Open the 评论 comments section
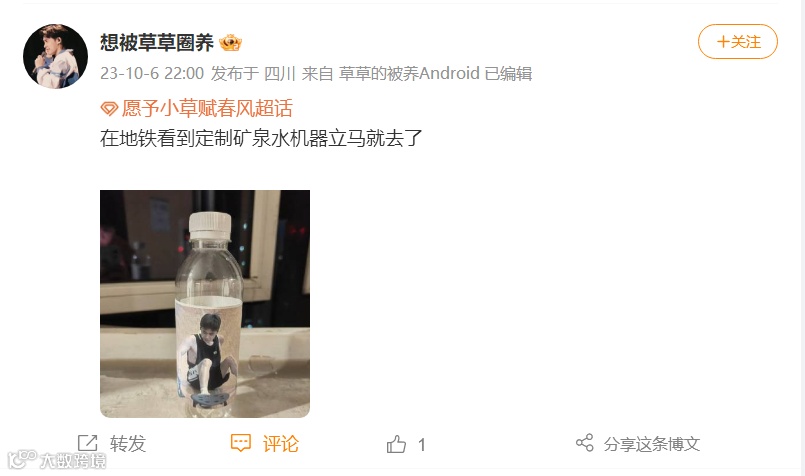 click(x=280, y=444)
